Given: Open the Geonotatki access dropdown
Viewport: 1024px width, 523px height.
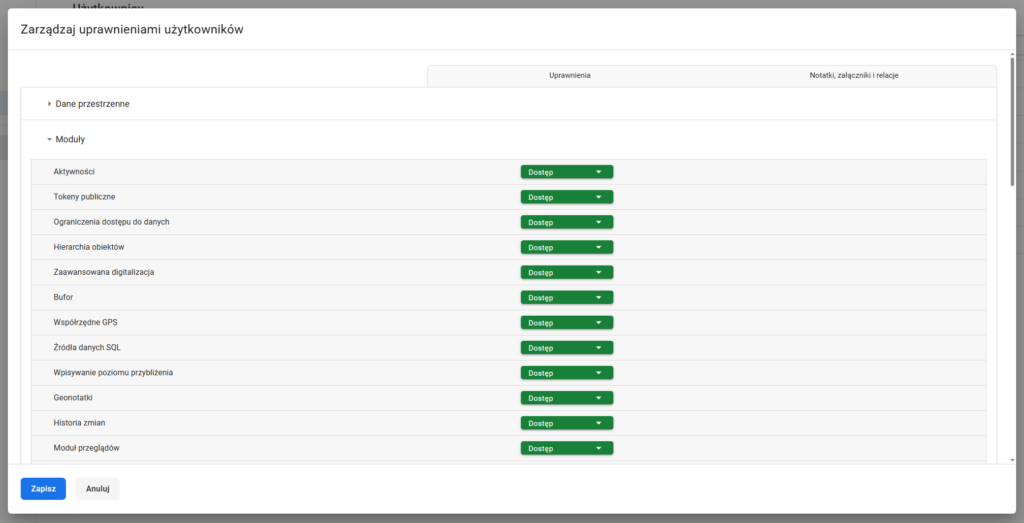Looking at the screenshot, I should click(x=566, y=398).
